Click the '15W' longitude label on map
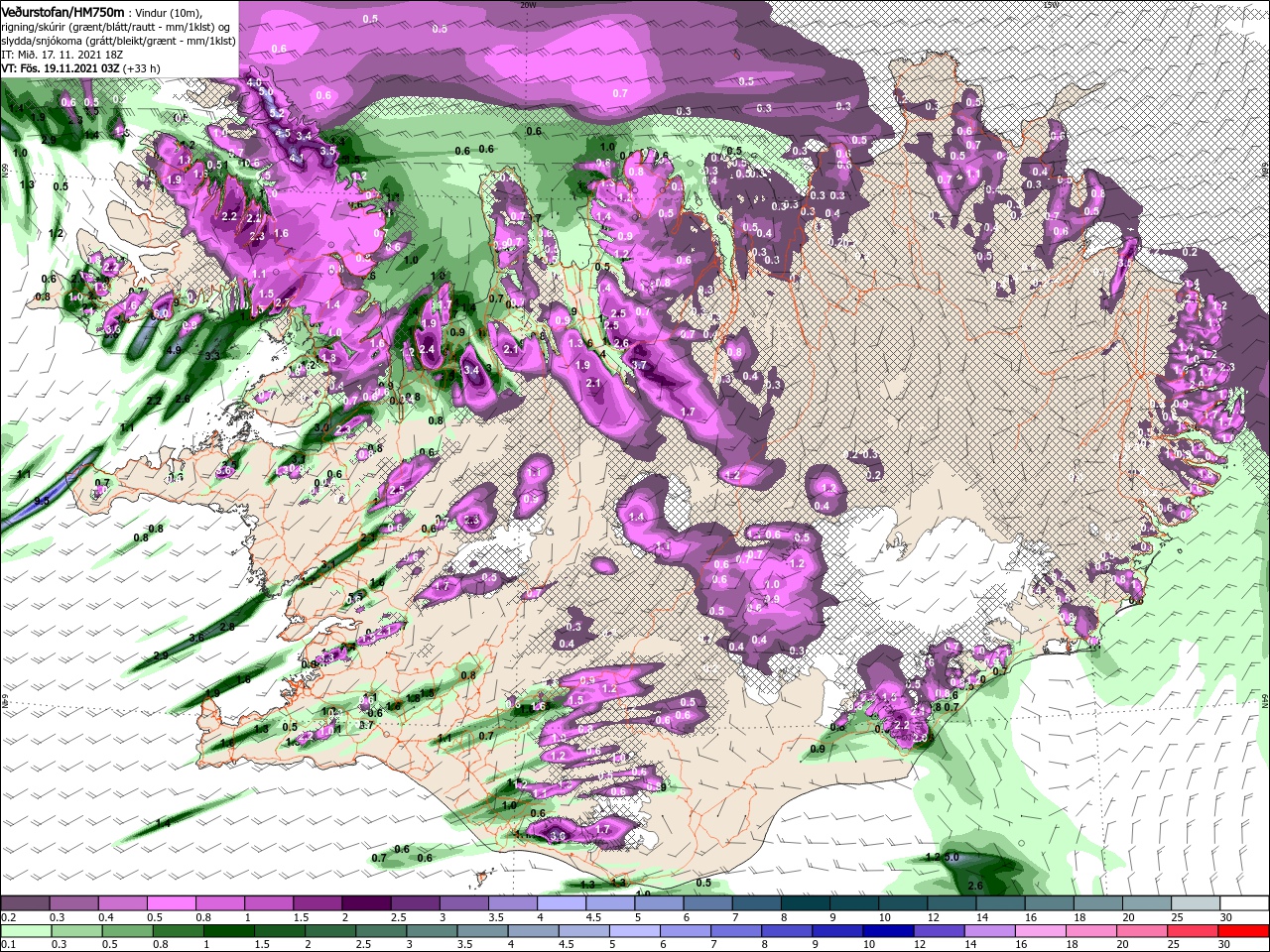This screenshot has width=1270, height=952. click(x=1051, y=5)
